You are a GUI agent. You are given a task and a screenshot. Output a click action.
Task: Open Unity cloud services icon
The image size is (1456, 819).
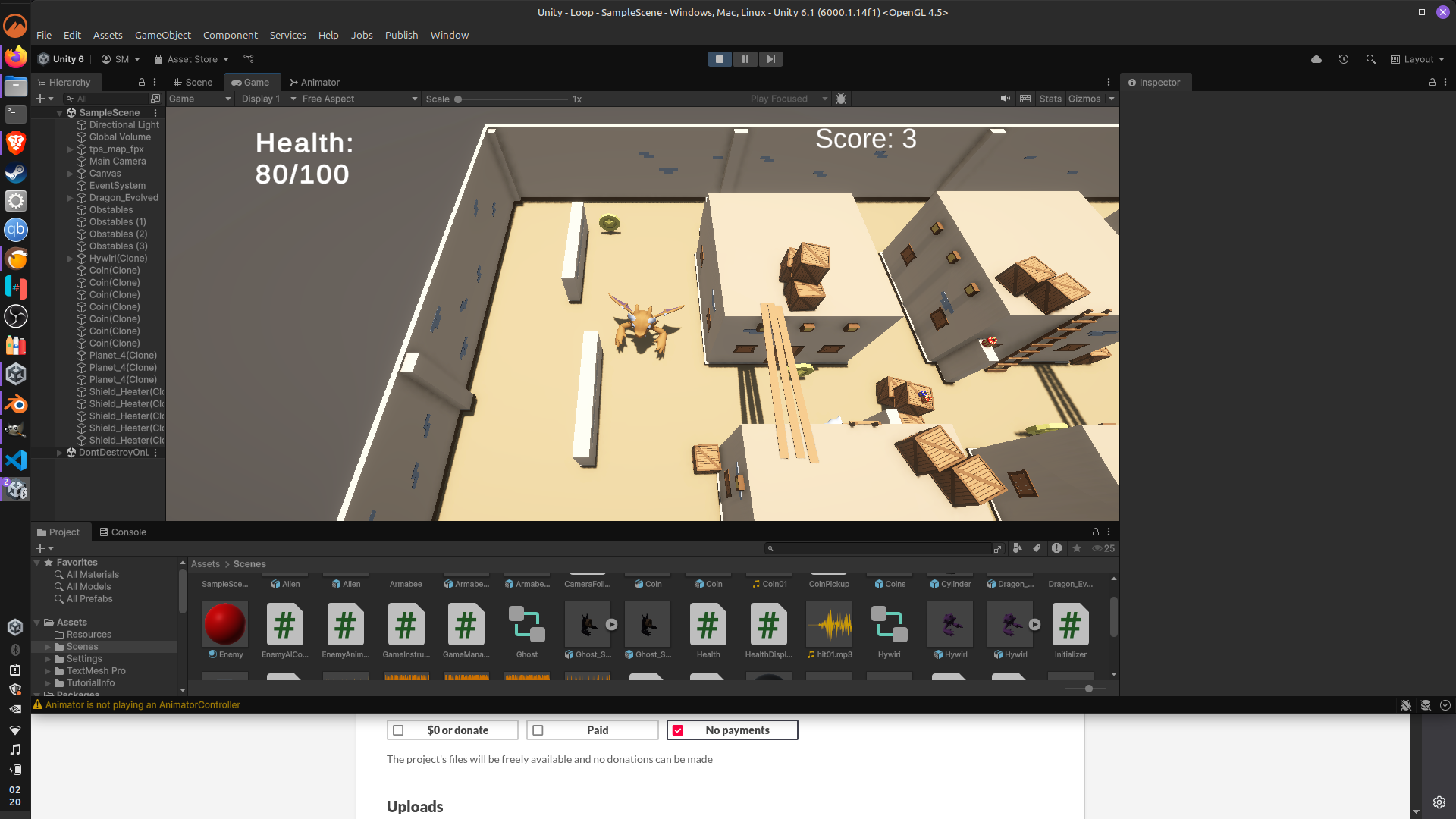tap(1316, 59)
